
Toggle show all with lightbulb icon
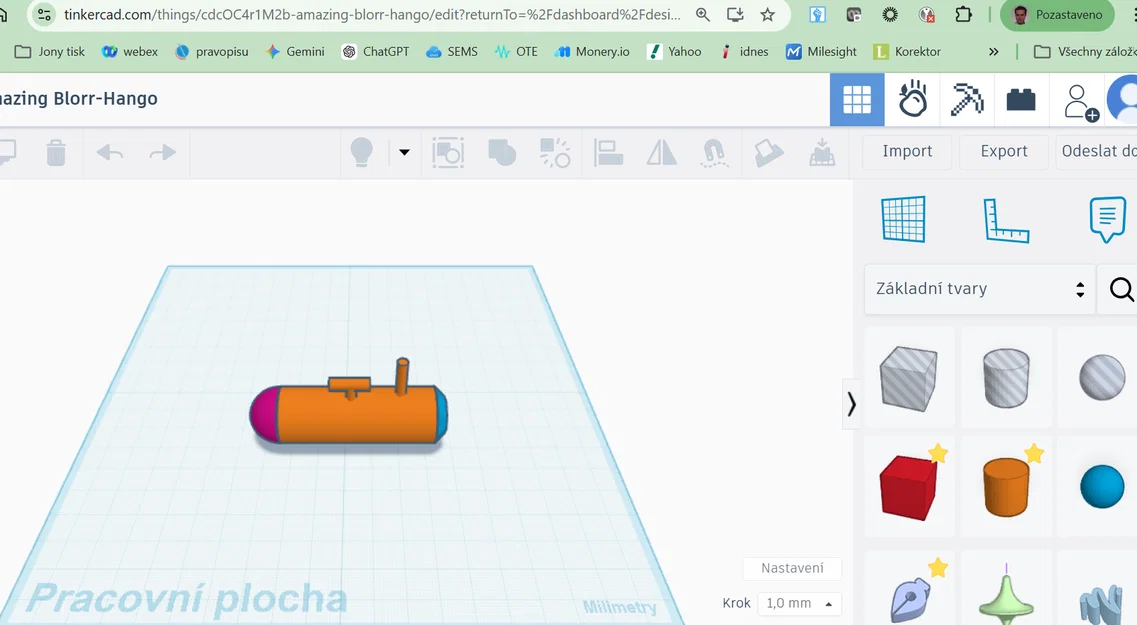(361, 152)
